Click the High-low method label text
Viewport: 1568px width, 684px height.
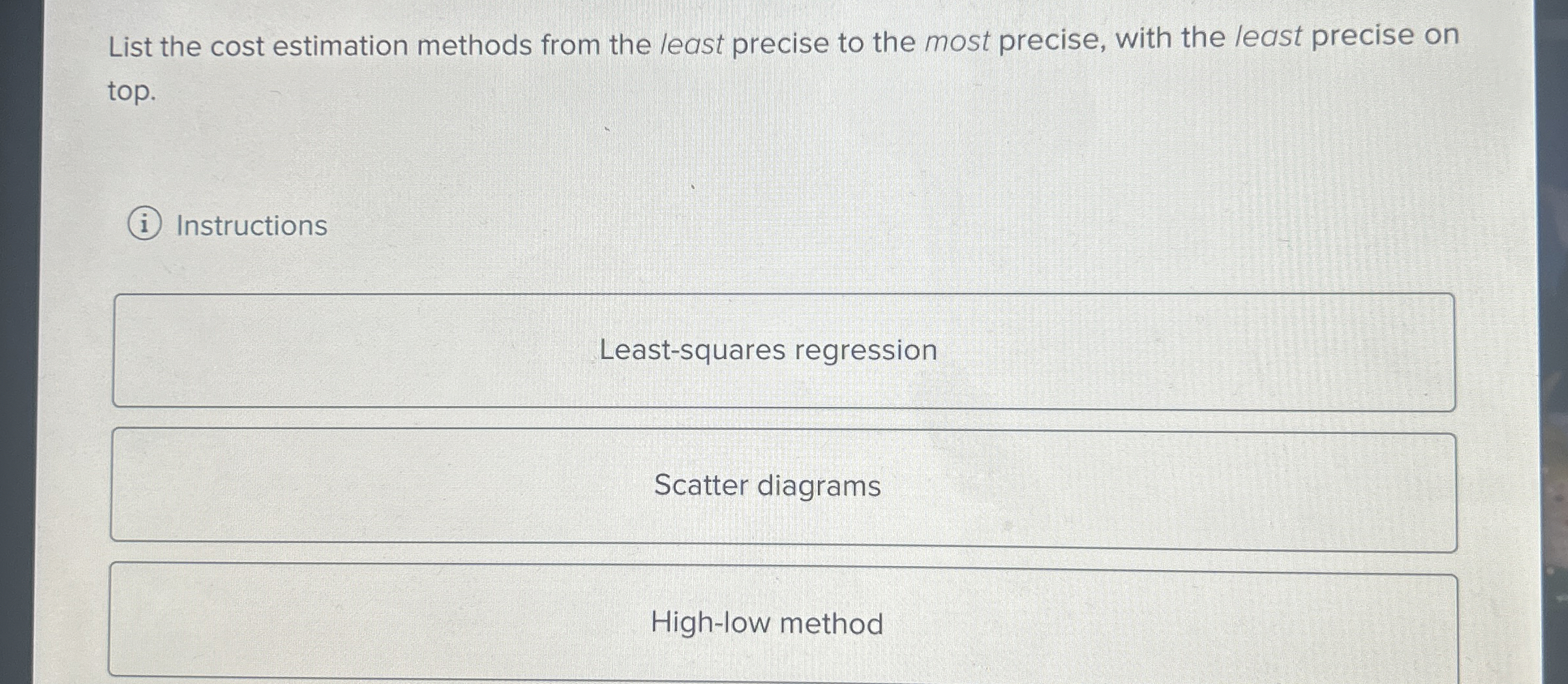(767, 624)
